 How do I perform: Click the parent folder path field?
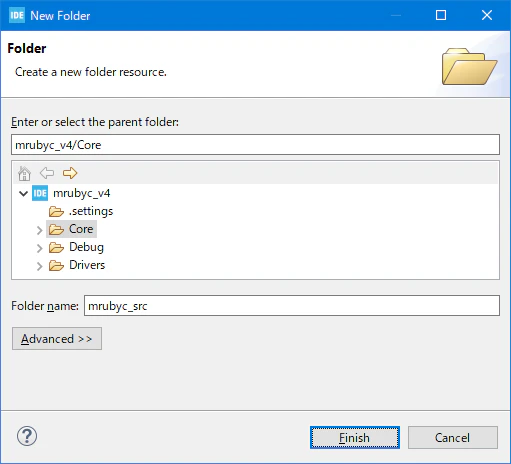pos(255,145)
